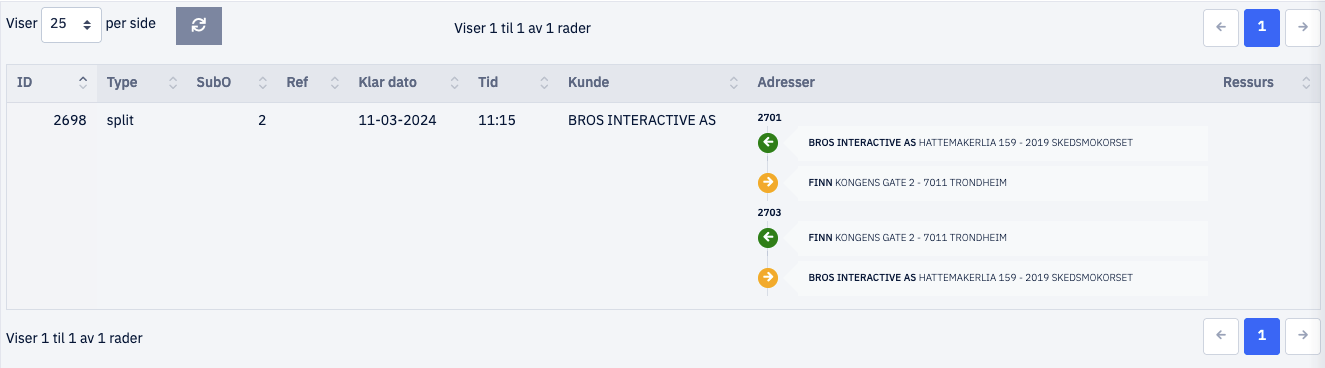
Task: Go to next page at bottom
Action: pyautogui.click(x=1303, y=337)
